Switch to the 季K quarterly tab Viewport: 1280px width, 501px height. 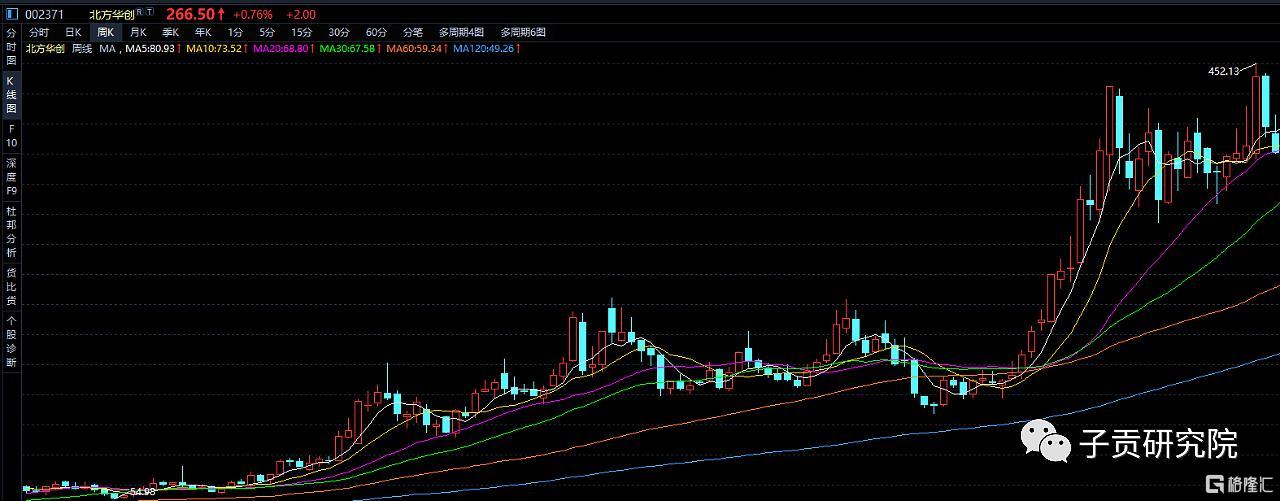(170, 32)
